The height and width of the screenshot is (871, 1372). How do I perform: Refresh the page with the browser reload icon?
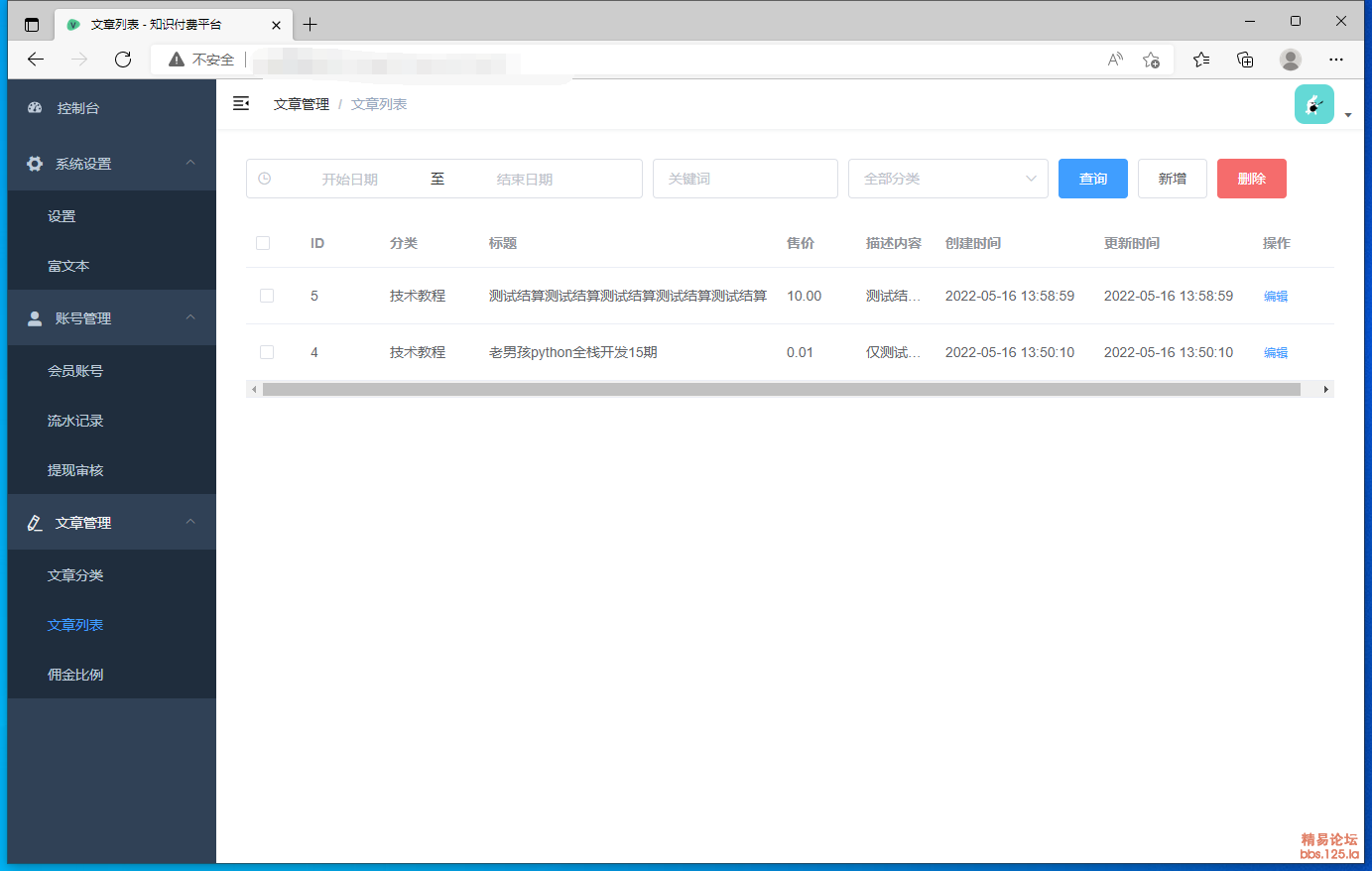click(122, 59)
